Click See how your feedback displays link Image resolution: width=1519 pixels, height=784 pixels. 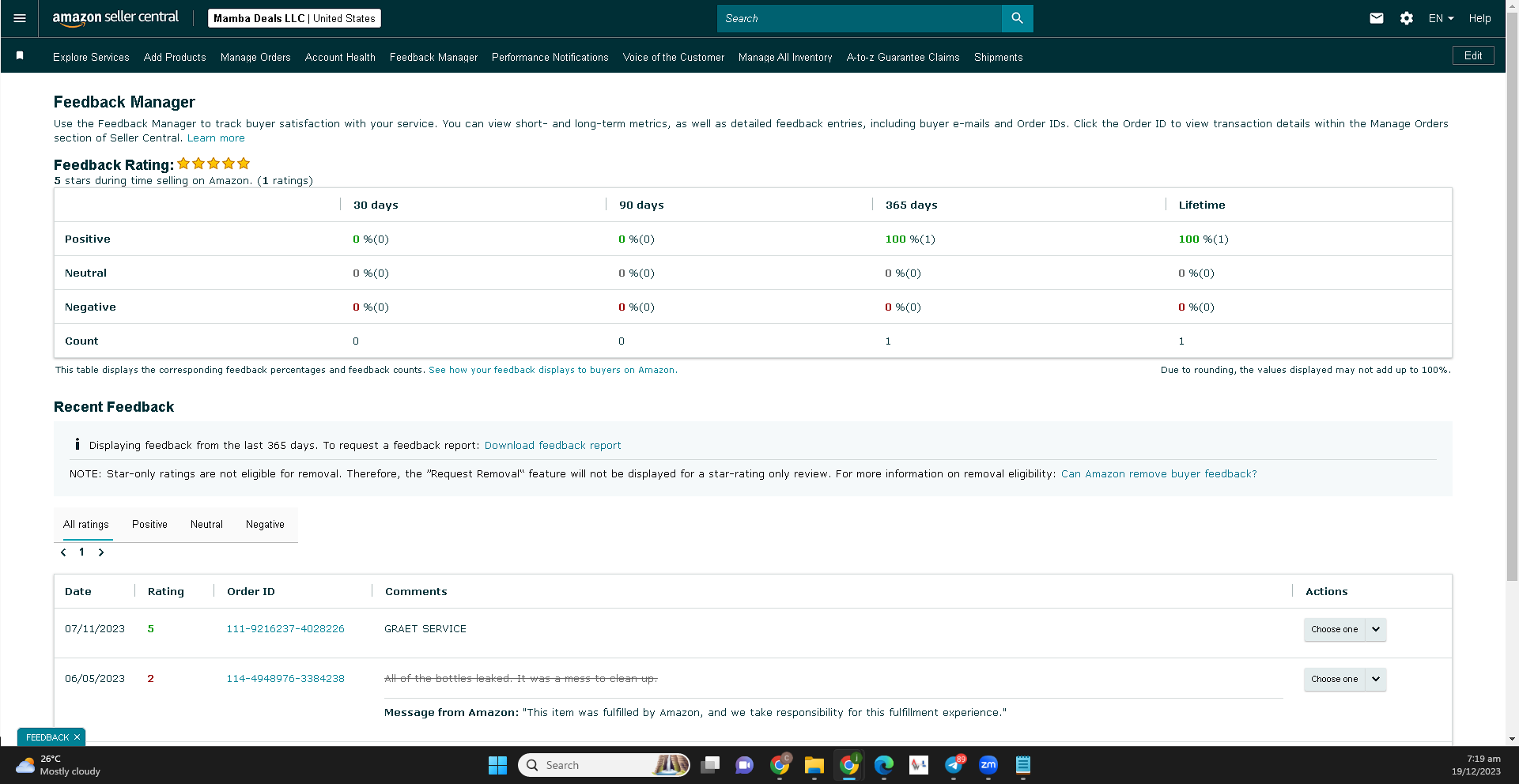pyautogui.click(x=553, y=370)
